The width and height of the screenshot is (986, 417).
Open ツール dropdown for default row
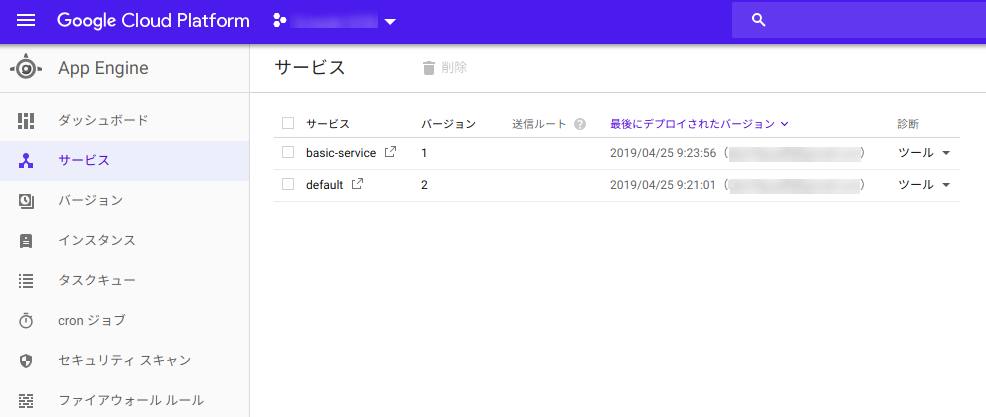pos(923,185)
